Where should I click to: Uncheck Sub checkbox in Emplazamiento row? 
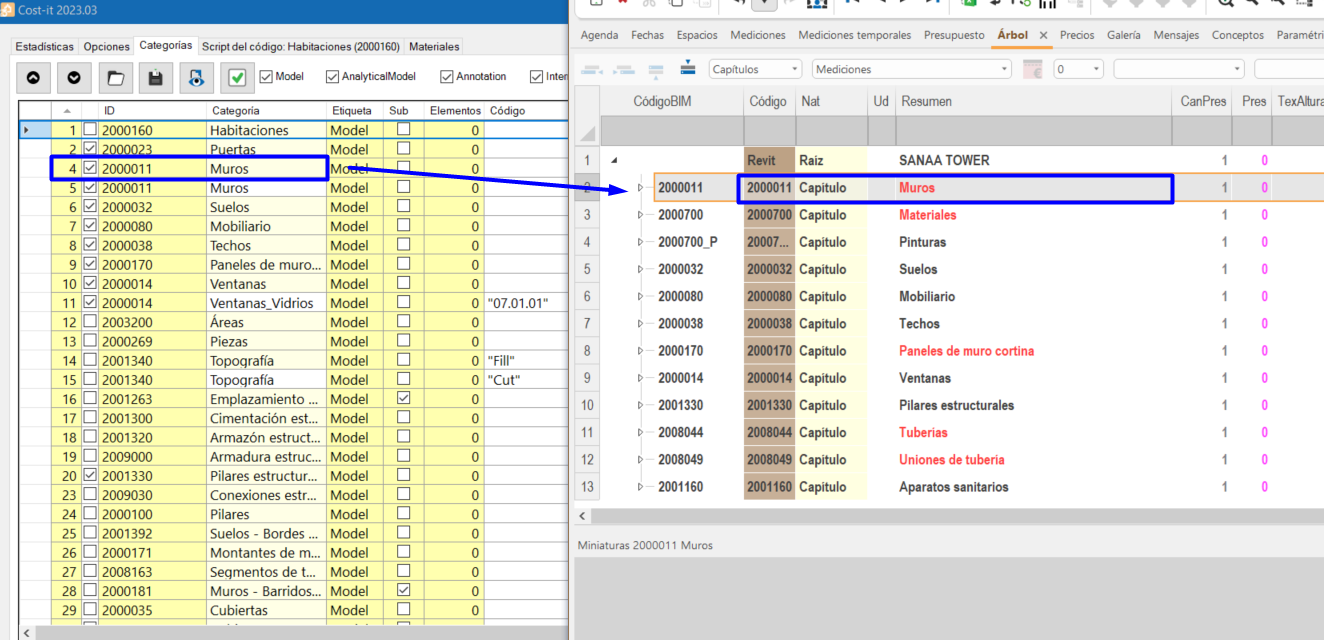tap(403, 398)
